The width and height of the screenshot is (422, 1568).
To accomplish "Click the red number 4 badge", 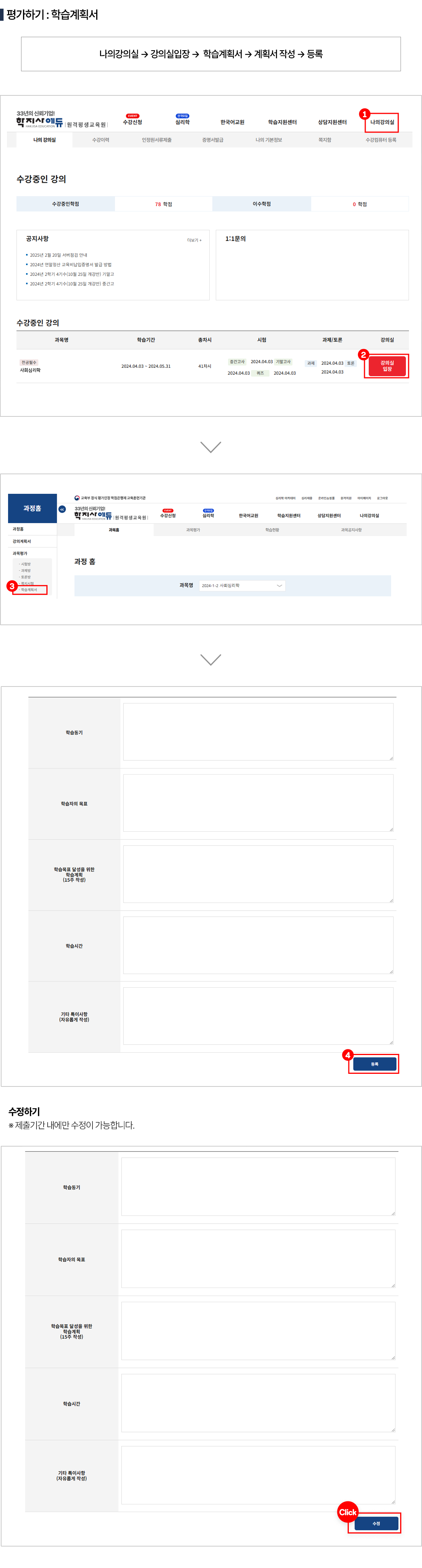I will (x=348, y=1055).
